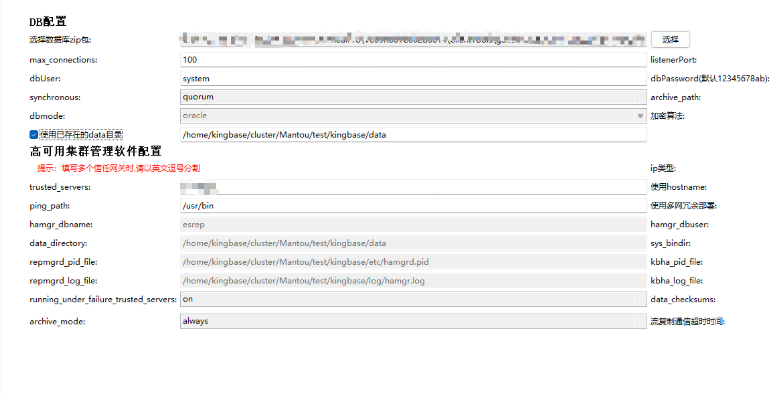Click the running_under_failure_trusted_servers field
Image resolution: width=769 pixels, height=395 pixels.
pos(413,299)
